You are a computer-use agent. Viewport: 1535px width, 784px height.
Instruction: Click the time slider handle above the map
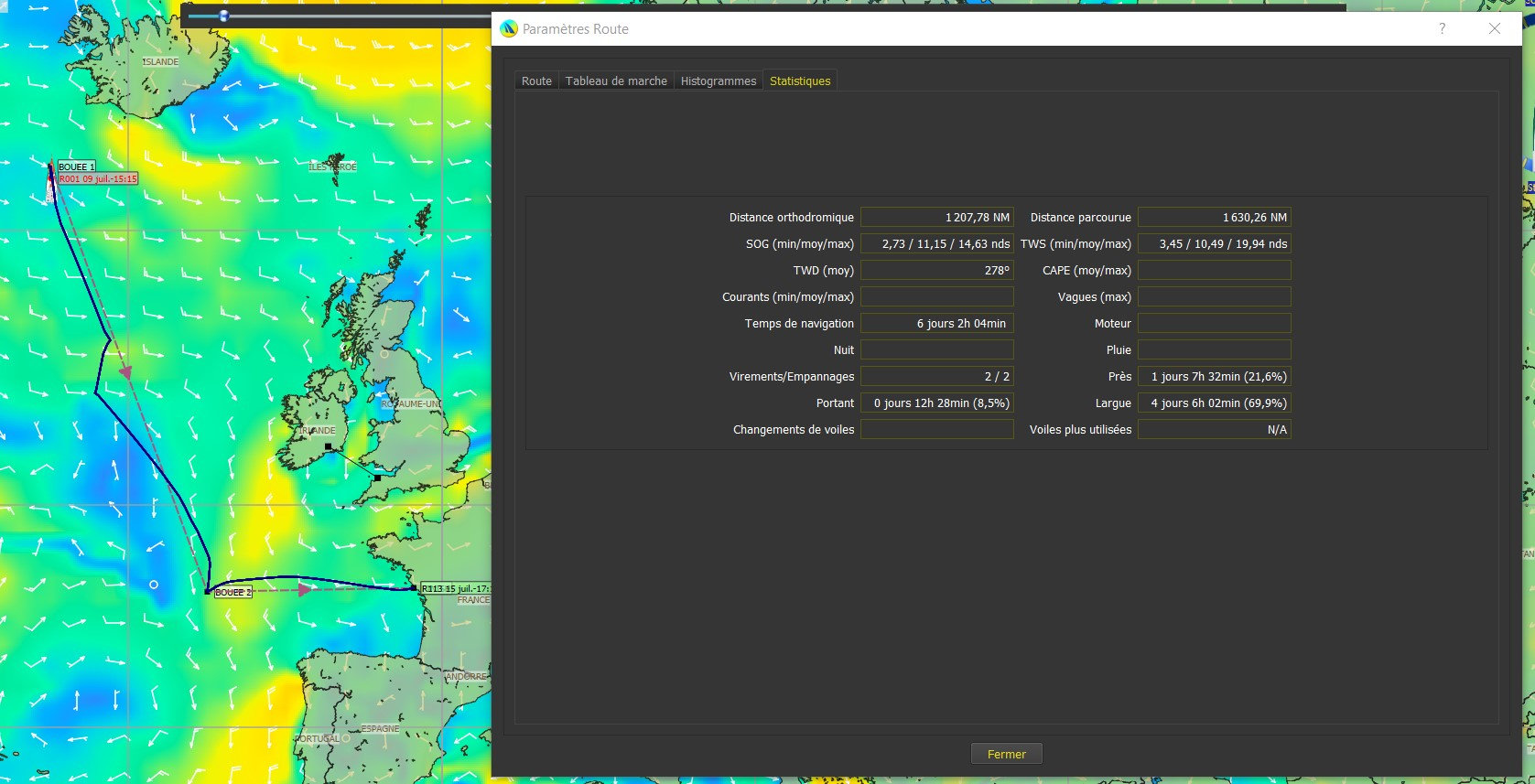(223, 16)
